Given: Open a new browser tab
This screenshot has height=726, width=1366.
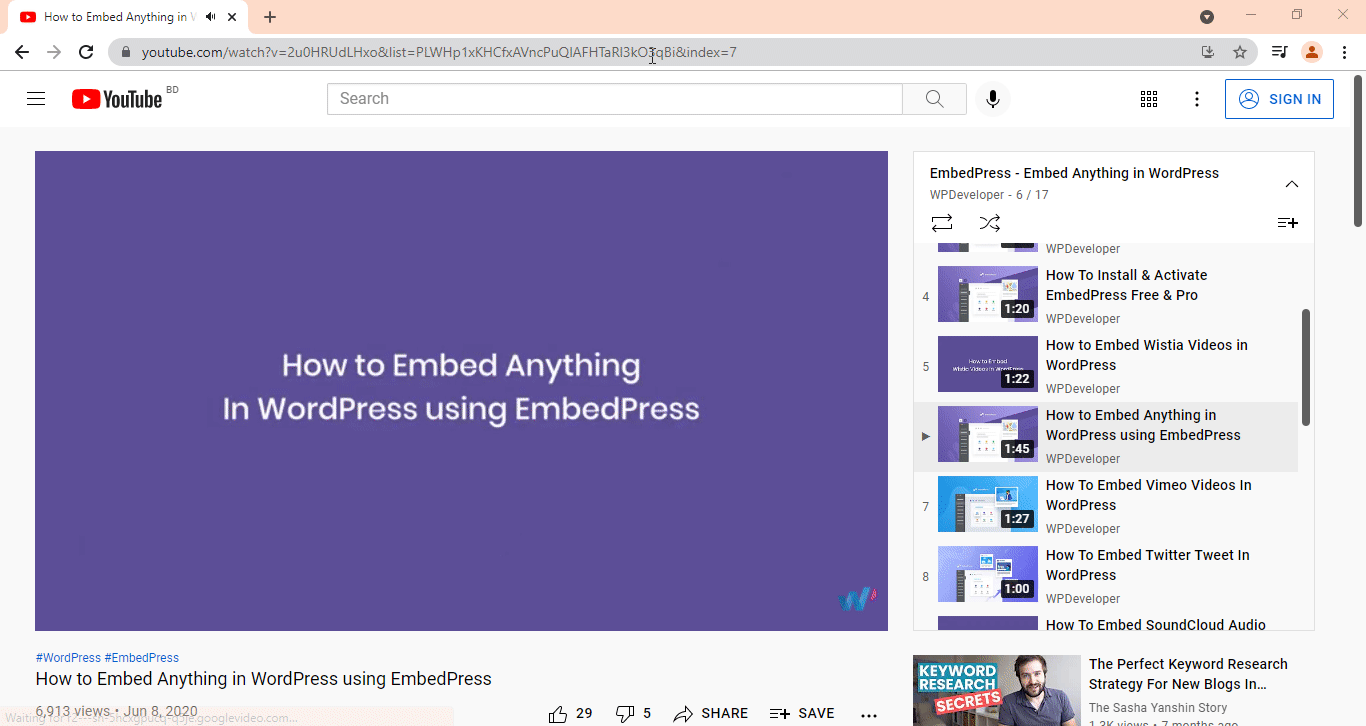Looking at the screenshot, I should 270,17.
